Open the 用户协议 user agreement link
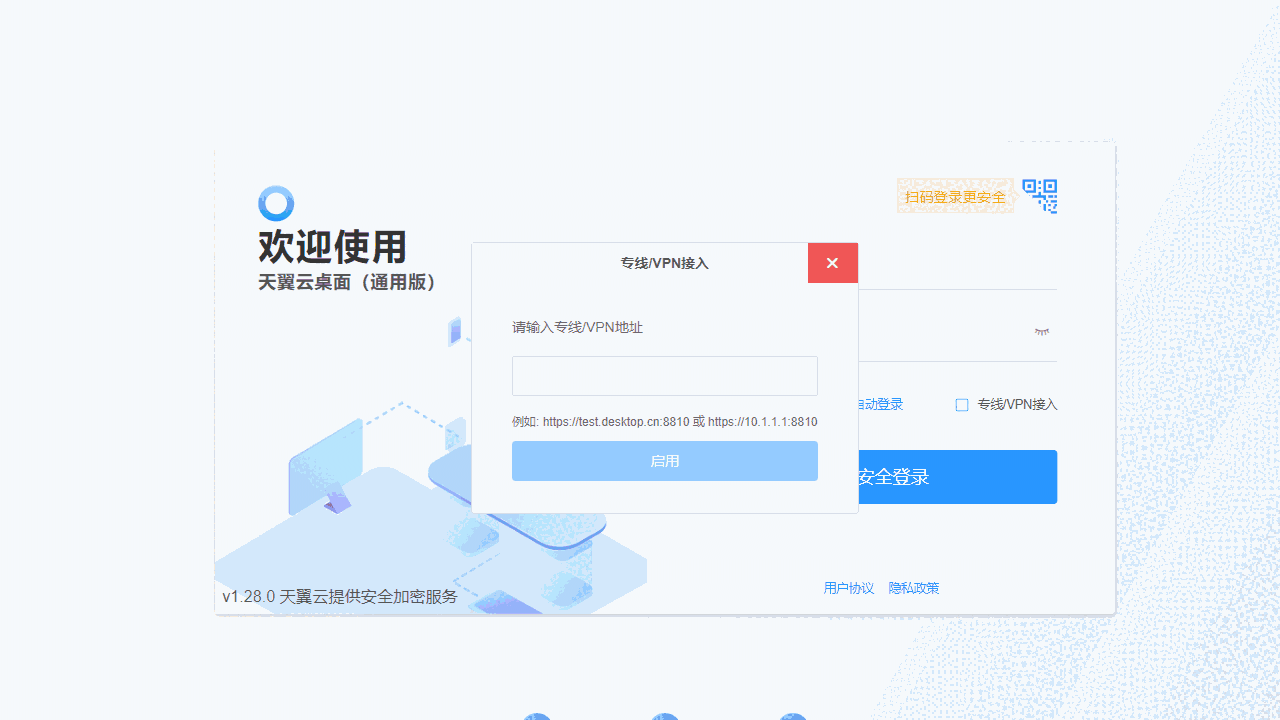Viewport: 1280px width, 720px height. point(848,588)
